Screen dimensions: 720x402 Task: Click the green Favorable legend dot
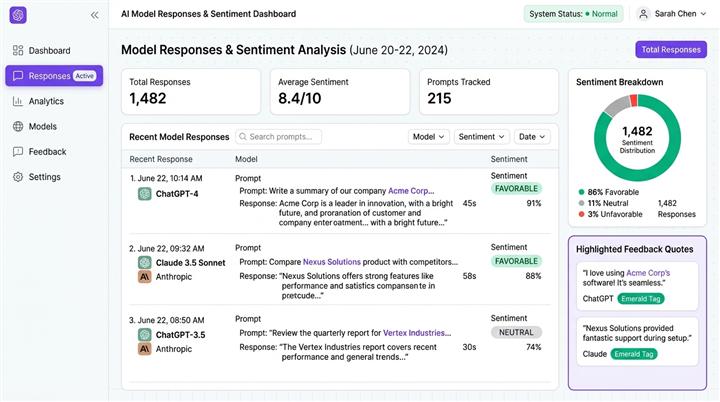click(x=581, y=192)
